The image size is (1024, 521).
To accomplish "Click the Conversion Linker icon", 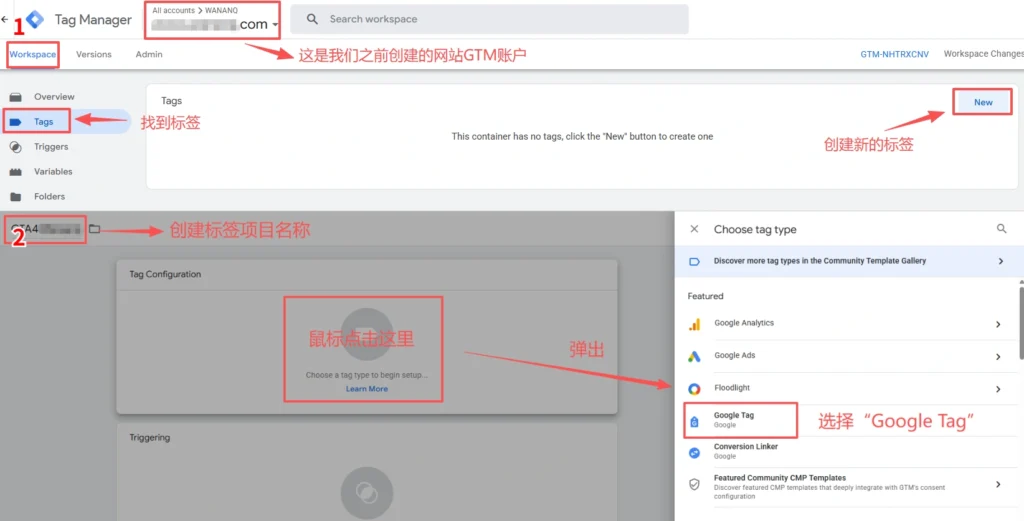I will [x=694, y=452].
